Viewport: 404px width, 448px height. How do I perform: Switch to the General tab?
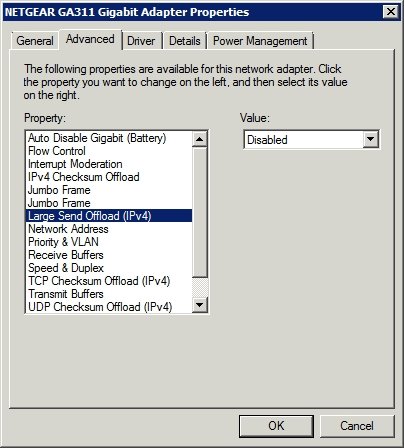tap(35, 41)
